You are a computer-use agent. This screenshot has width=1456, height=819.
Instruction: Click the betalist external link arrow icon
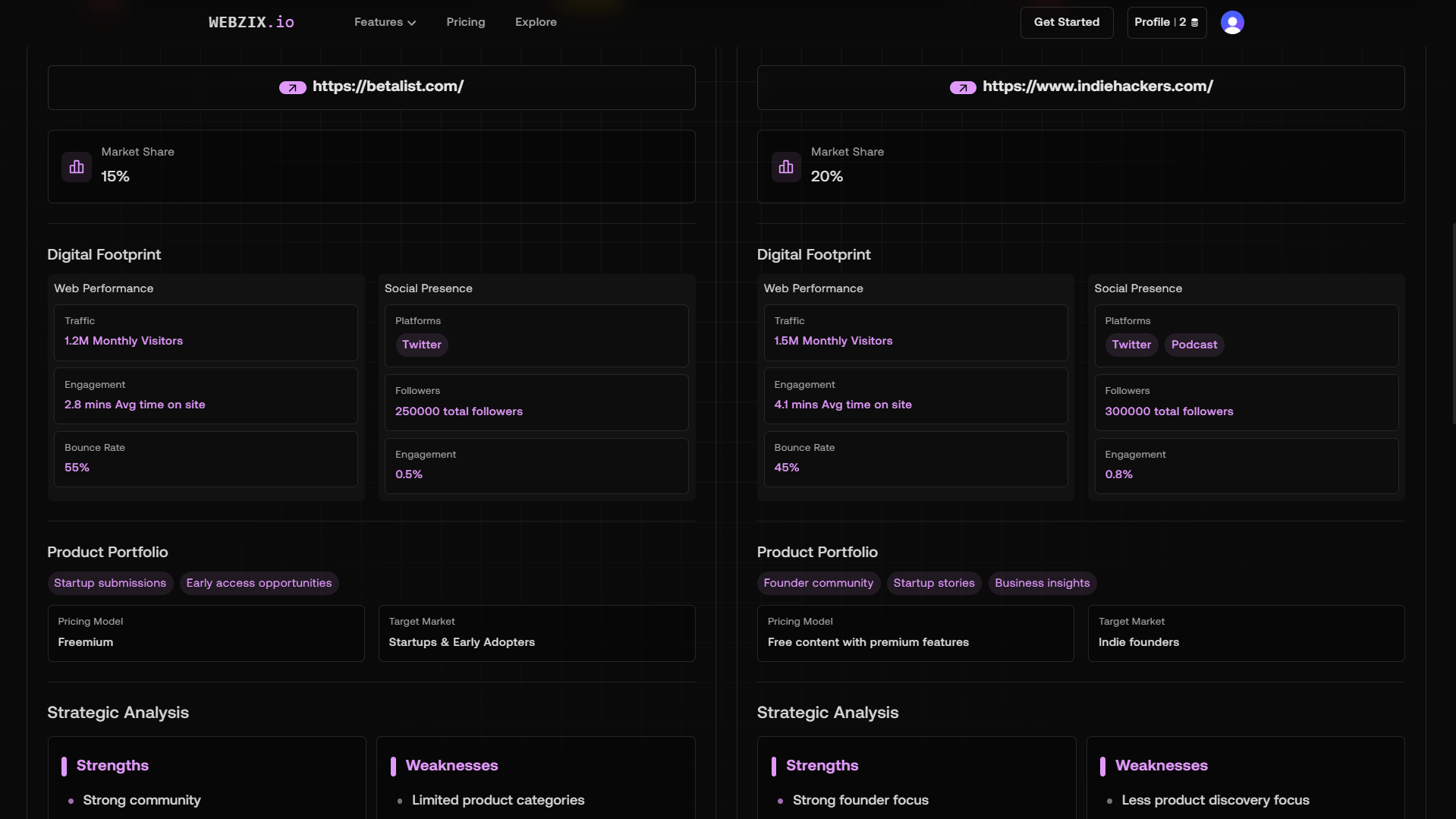pyautogui.click(x=292, y=87)
